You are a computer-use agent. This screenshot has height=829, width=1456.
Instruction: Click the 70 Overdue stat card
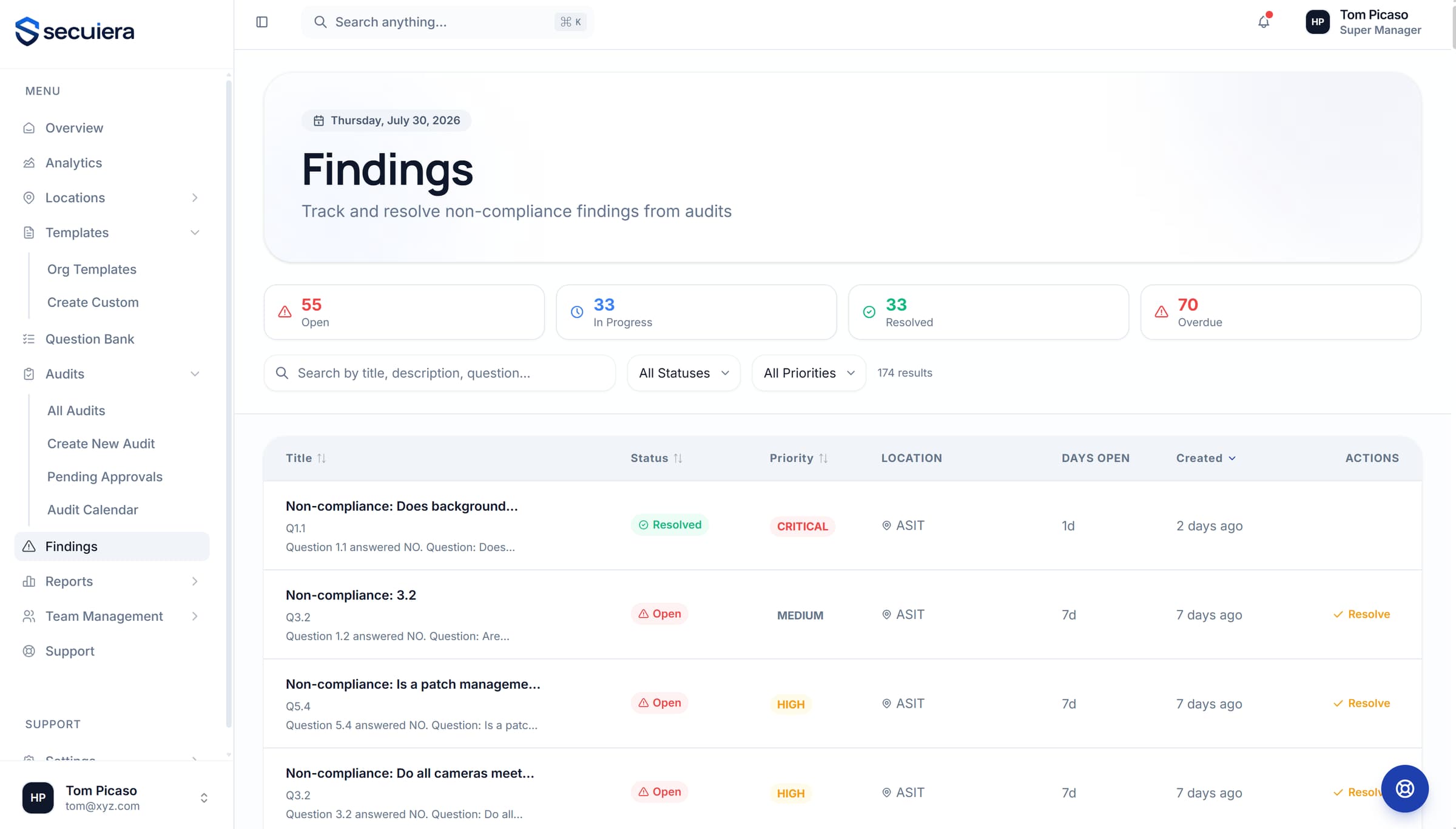pos(1281,312)
